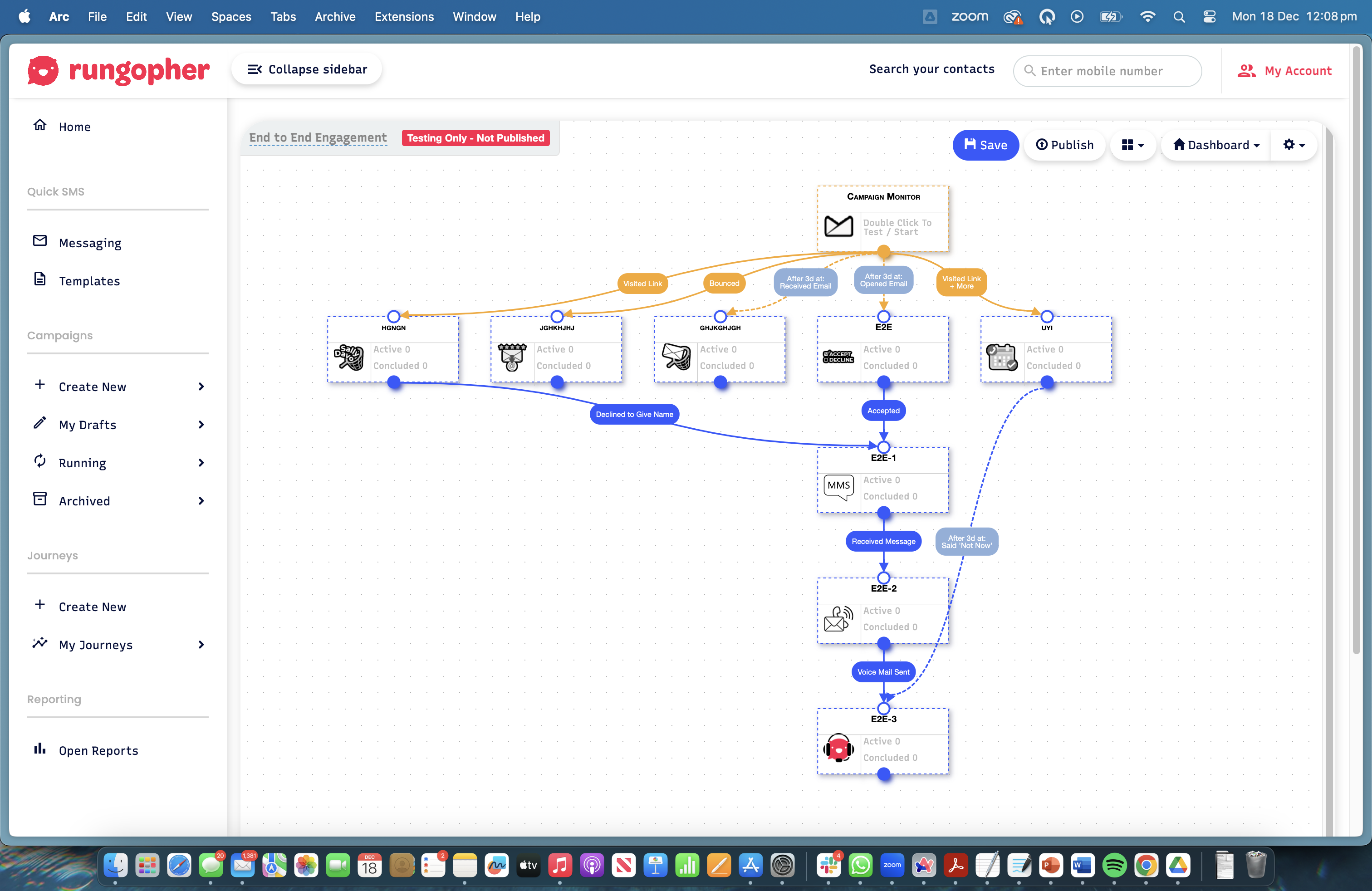The image size is (1372, 891).
Task: Open the Archive menu in menu bar
Action: tap(334, 17)
